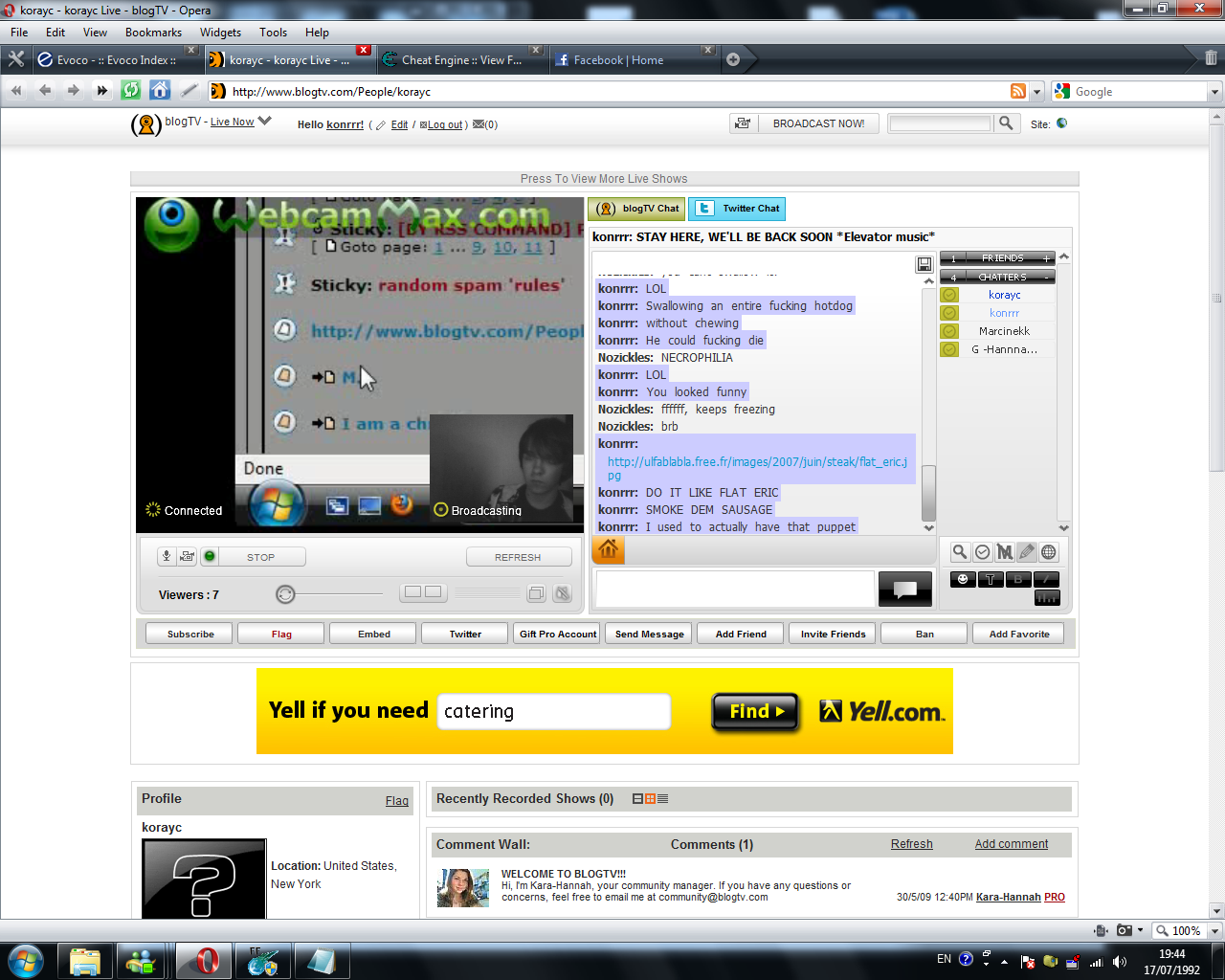This screenshot has width=1225, height=980.
Task: Toggle italic chat text button
Action: coord(1046,579)
